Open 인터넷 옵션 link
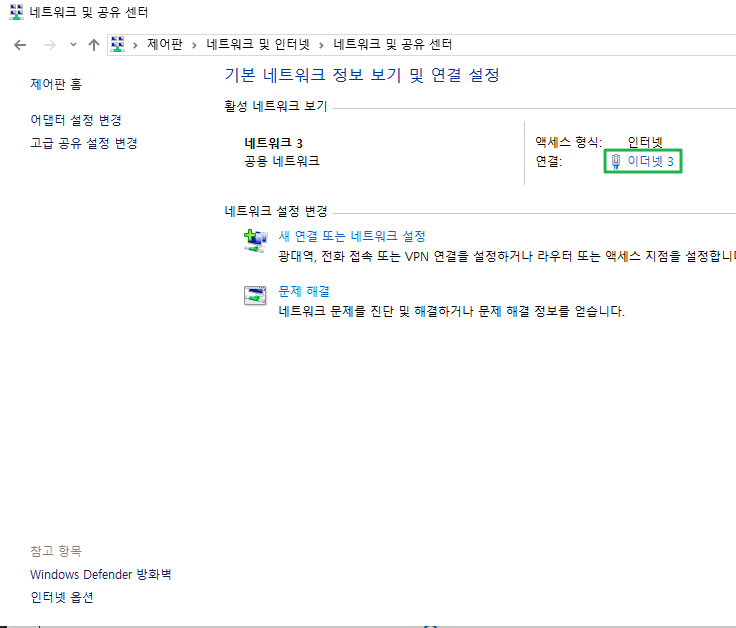This screenshot has width=736, height=628. click(62, 597)
